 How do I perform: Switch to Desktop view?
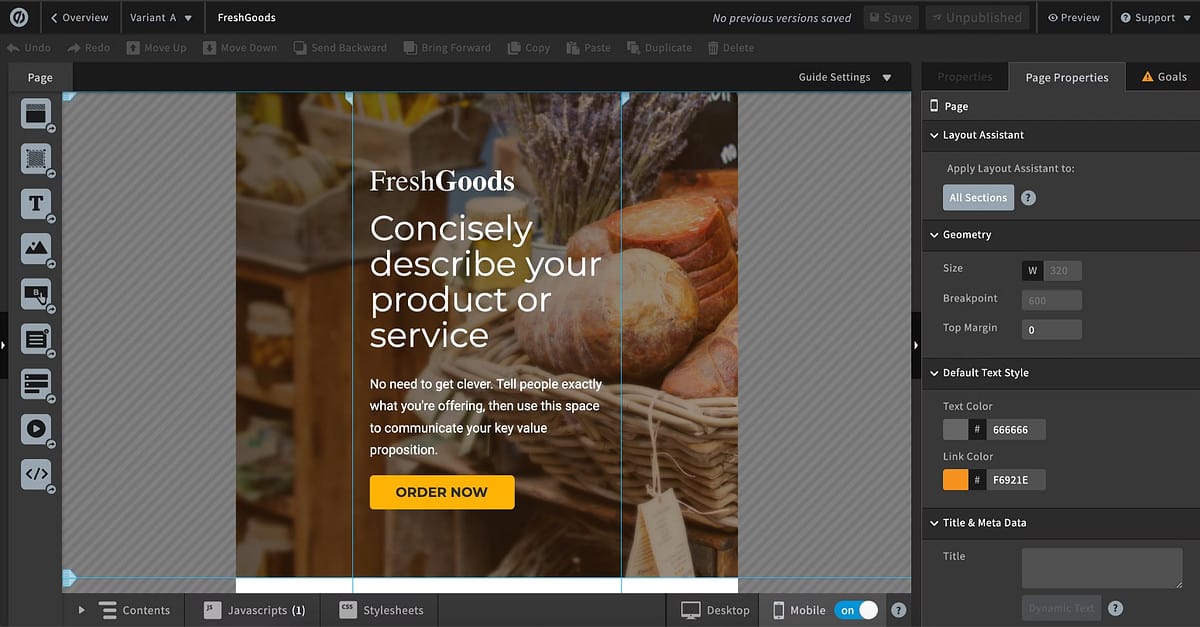point(715,610)
